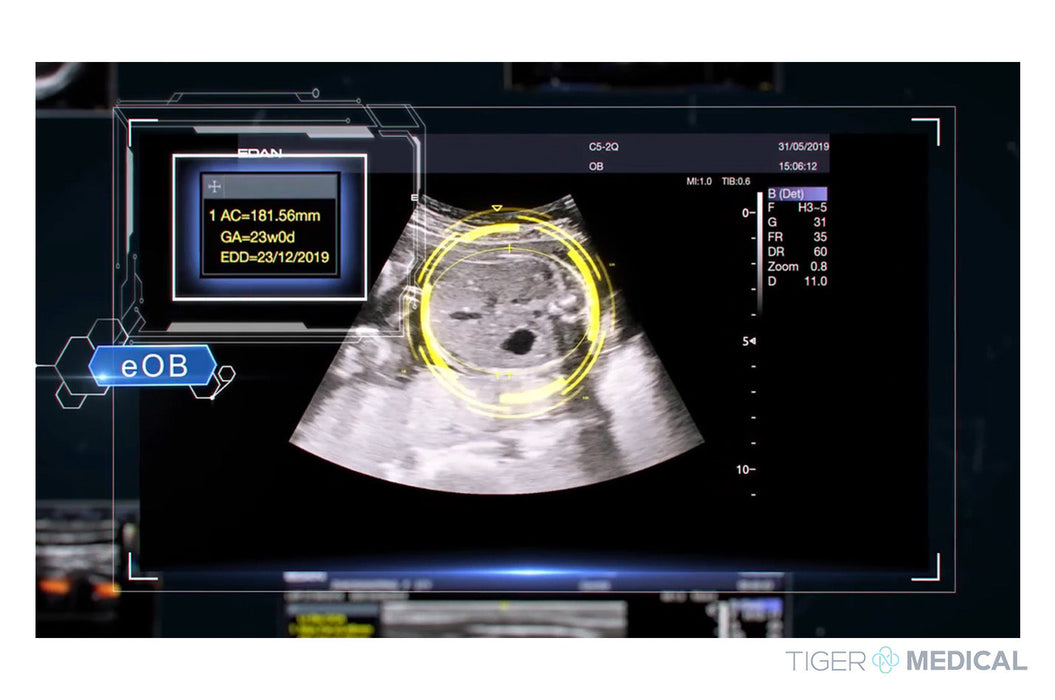The width and height of the screenshot is (1055, 700).
Task: Click the EDAN logo in the header
Action: 260,153
